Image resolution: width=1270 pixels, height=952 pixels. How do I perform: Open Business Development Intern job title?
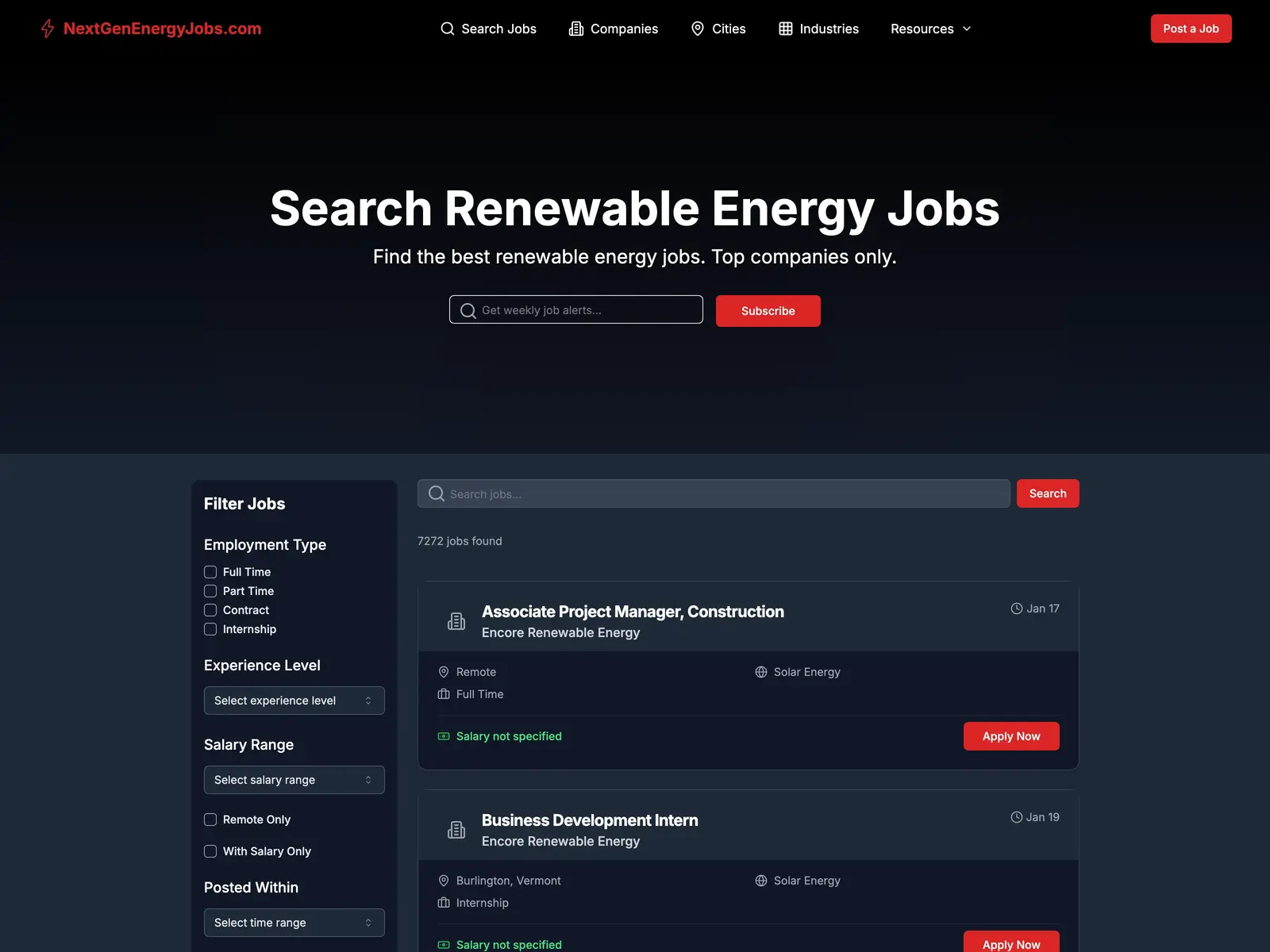coord(590,820)
